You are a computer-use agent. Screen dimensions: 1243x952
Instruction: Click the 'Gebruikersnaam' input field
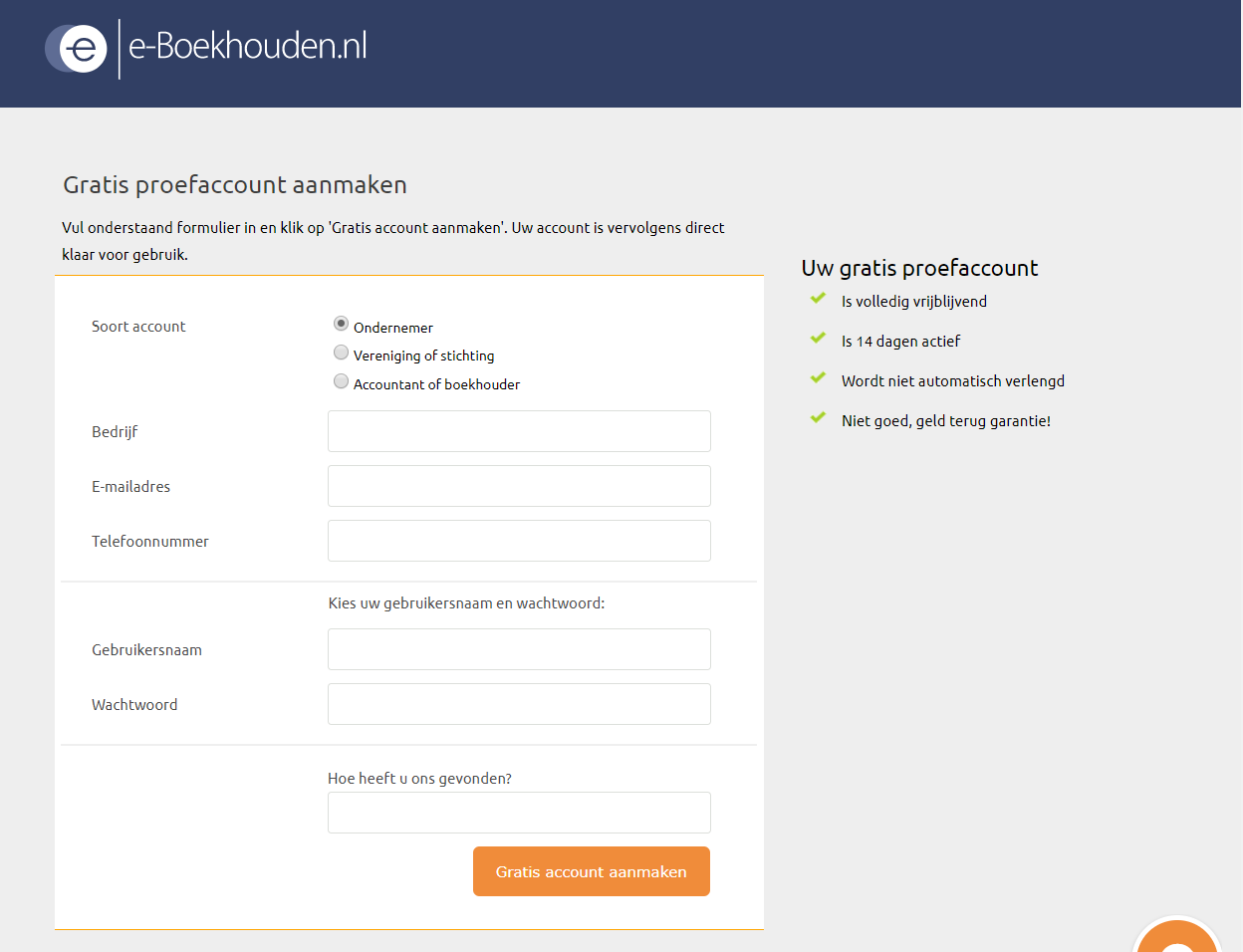click(x=518, y=648)
